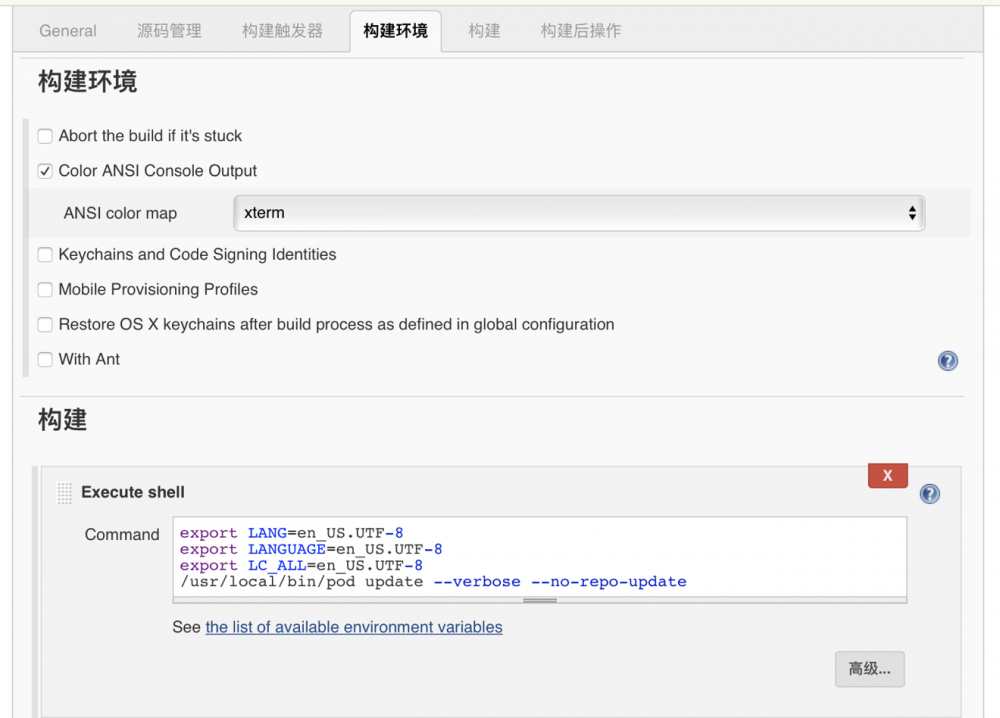Enable Mobile Provisioning Profiles

point(44,289)
